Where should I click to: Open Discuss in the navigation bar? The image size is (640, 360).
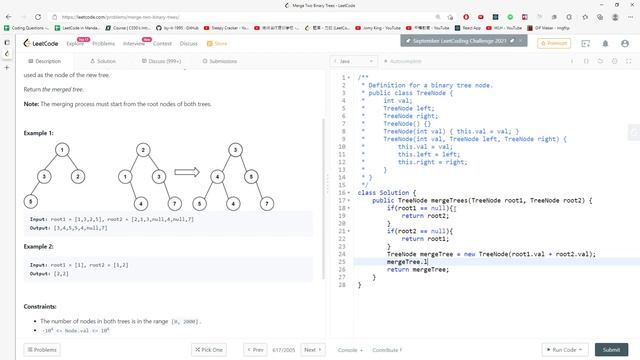(189, 43)
